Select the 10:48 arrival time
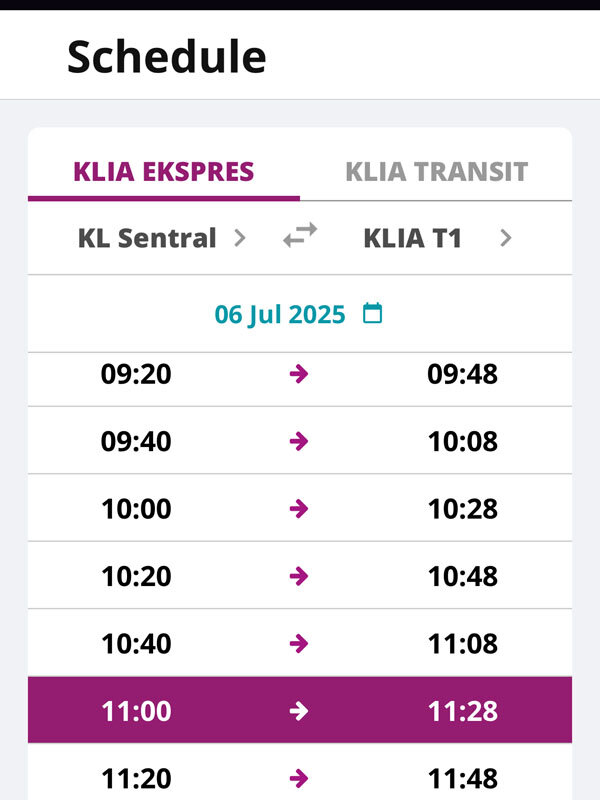The height and width of the screenshot is (800, 600). (x=463, y=577)
